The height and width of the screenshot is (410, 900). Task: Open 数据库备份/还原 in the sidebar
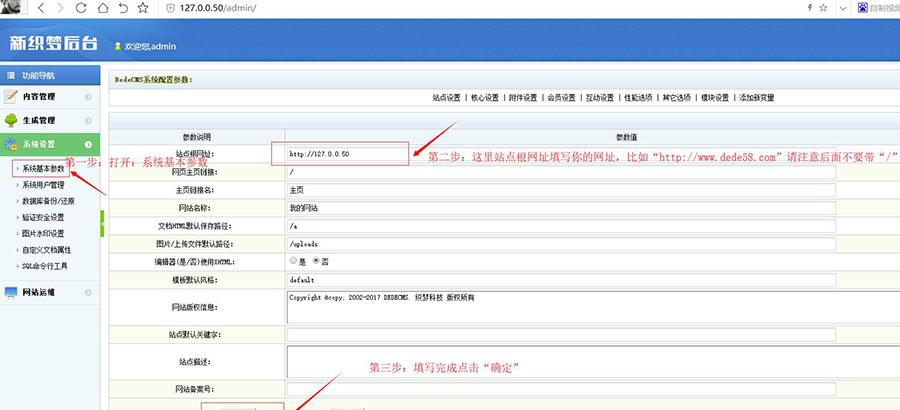(48, 201)
